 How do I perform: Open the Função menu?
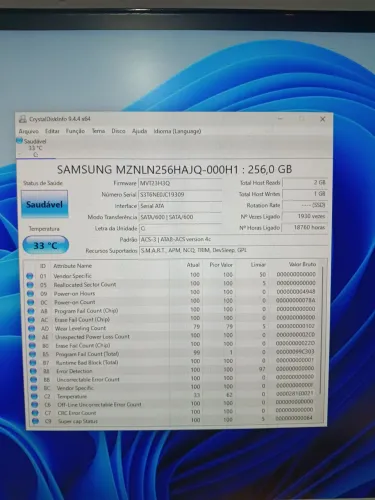point(75,131)
